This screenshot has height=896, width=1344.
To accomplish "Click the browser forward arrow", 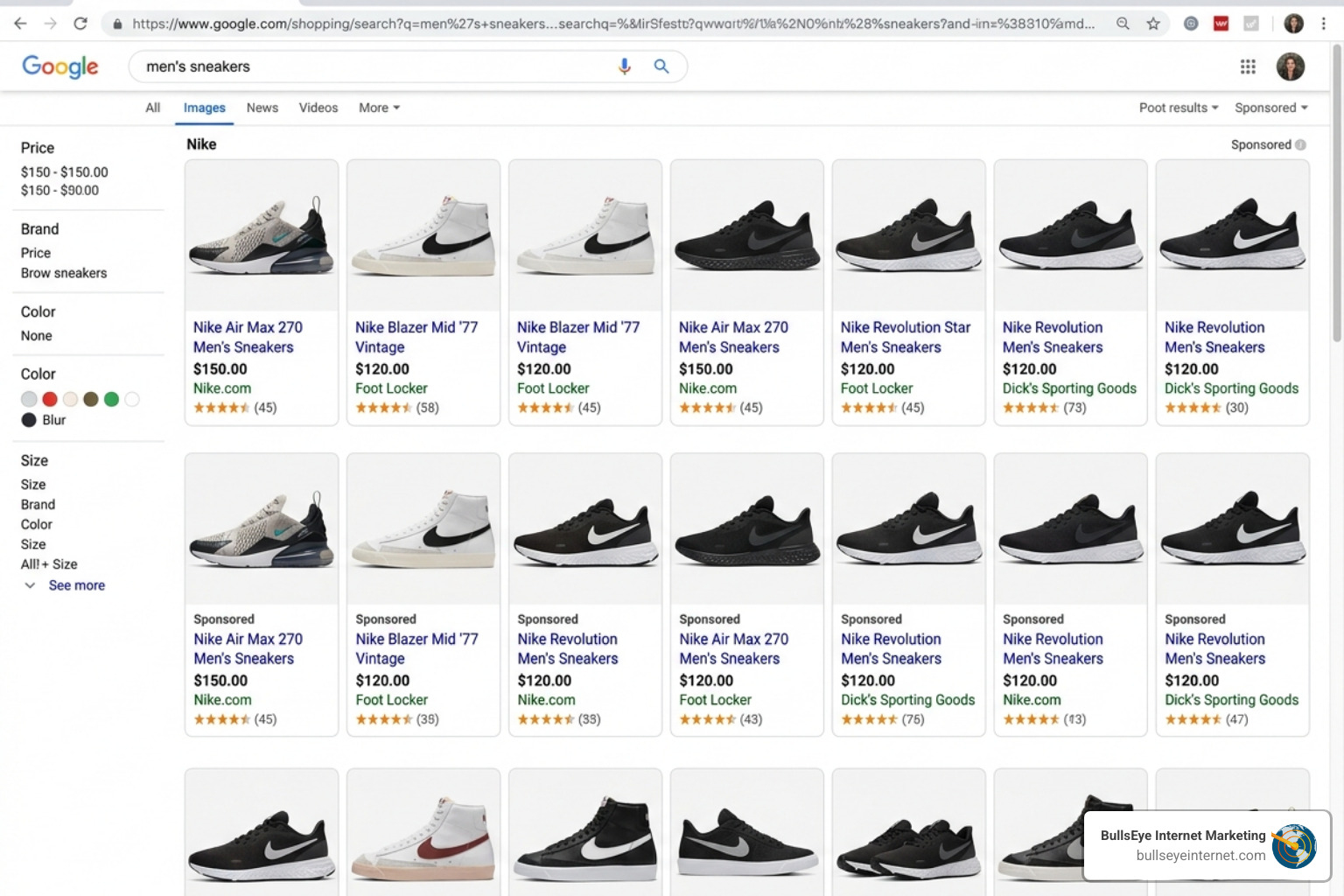I will 50,24.
